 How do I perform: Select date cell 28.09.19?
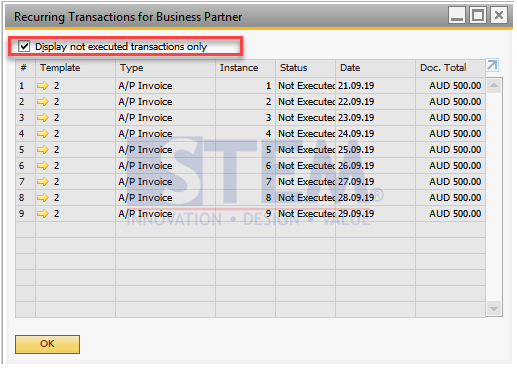tap(375, 198)
